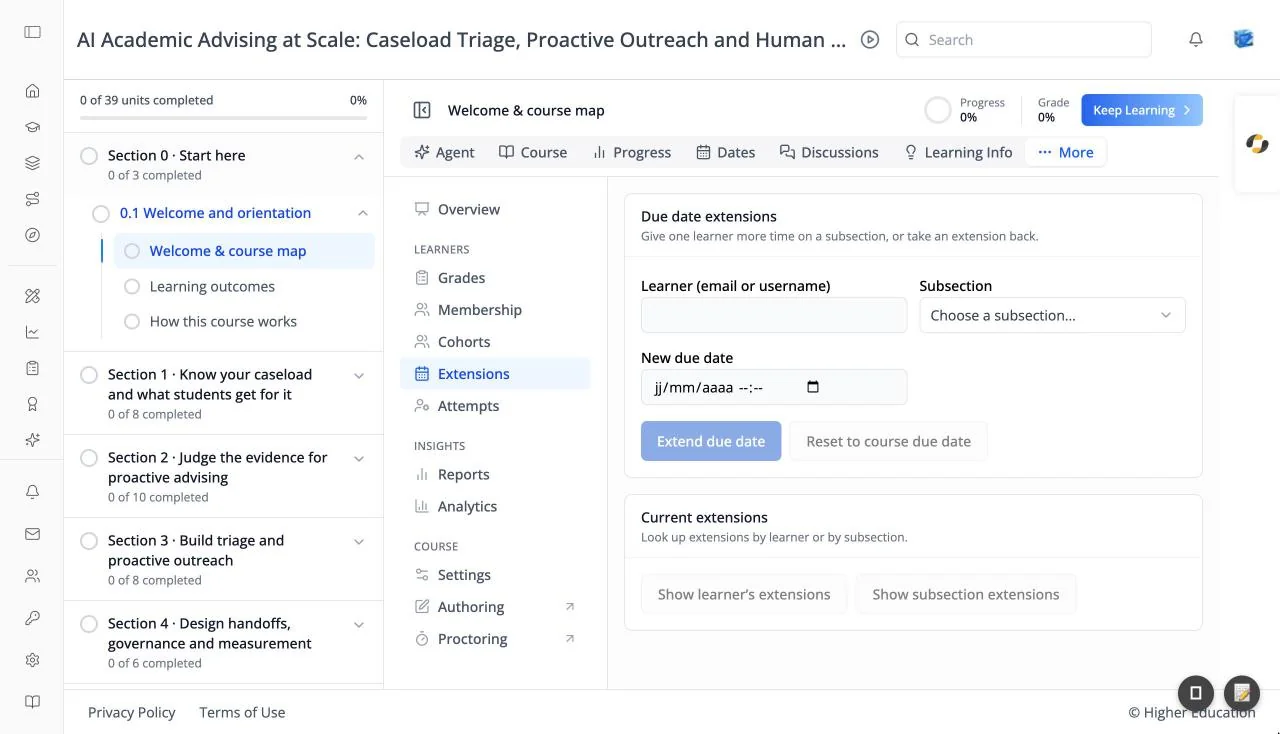Click Show learner's extensions button

tap(744, 594)
